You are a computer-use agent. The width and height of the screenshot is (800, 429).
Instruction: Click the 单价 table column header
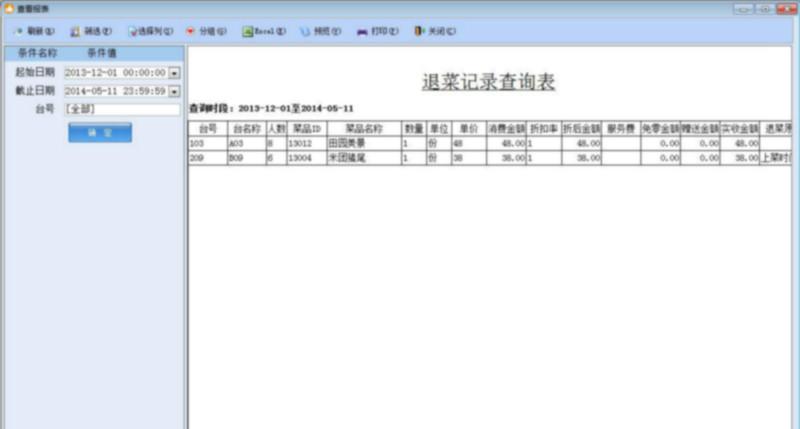pyautogui.click(x=469, y=129)
